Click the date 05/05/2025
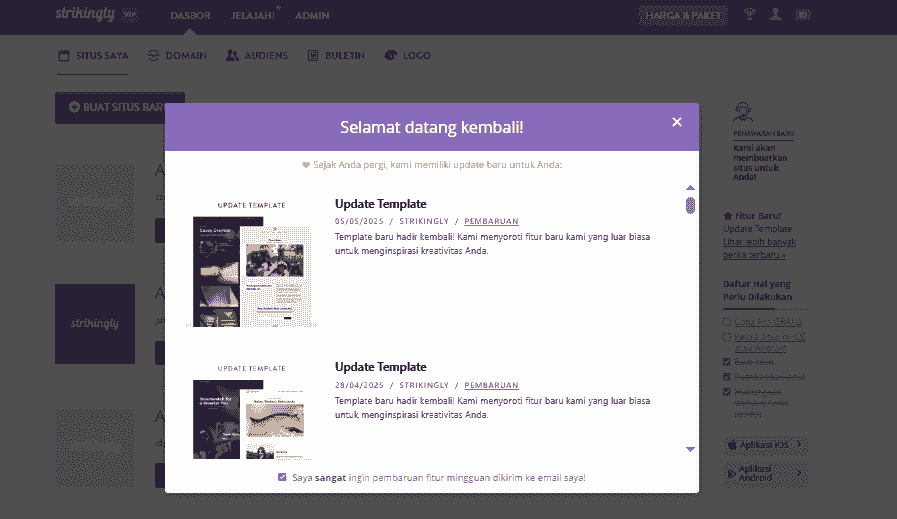The image size is (897, 519). point(359,221)
